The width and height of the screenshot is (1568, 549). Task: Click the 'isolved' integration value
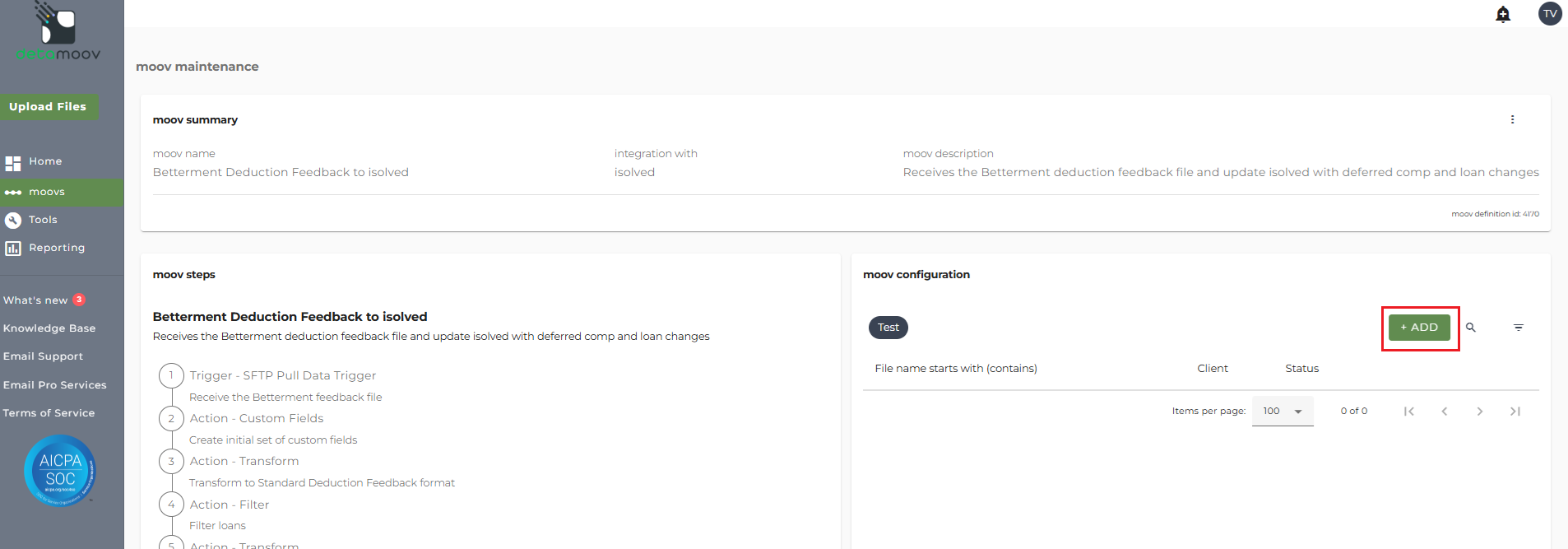click(634, 172)
